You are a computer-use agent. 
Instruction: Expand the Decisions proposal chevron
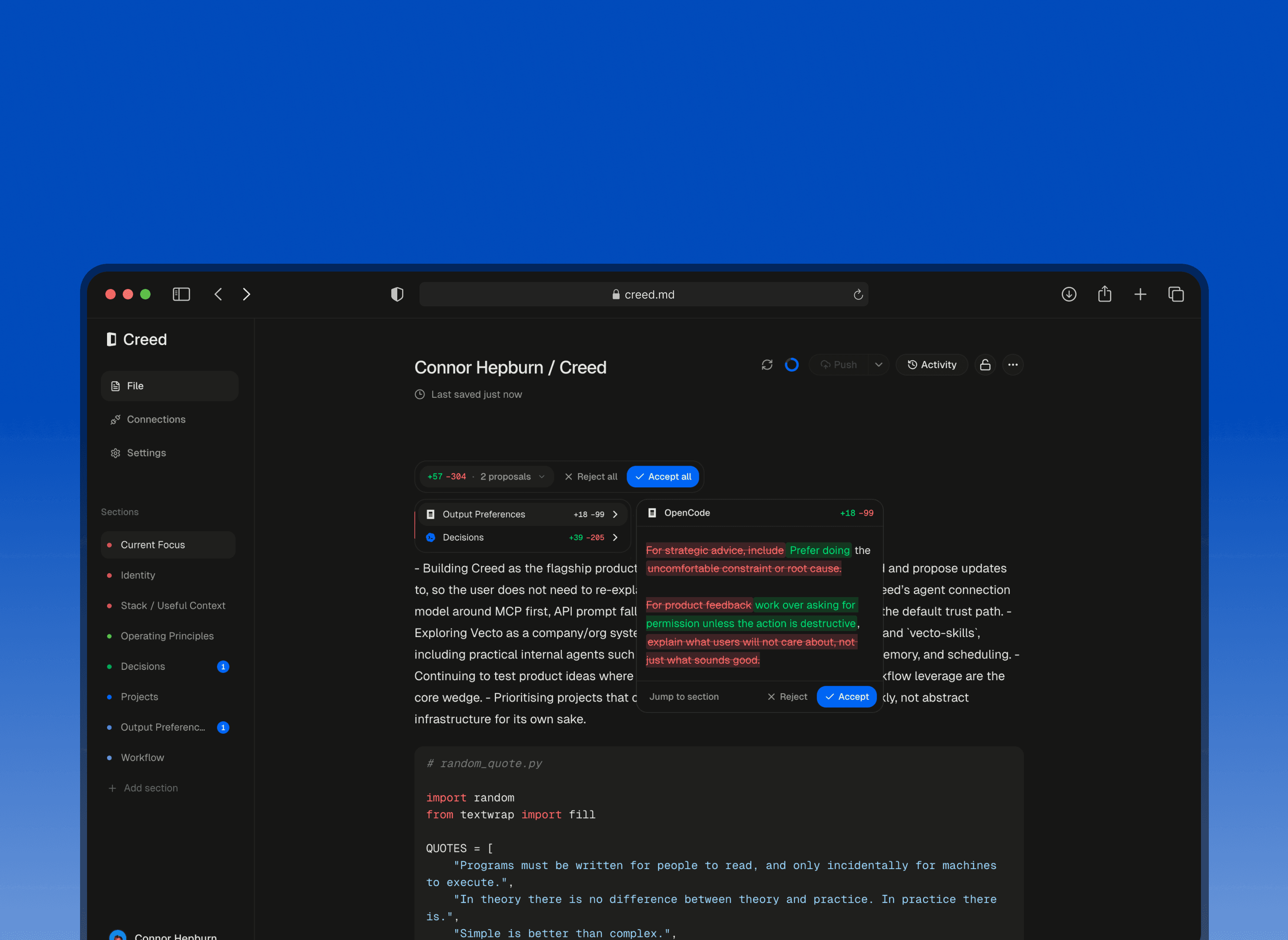tap(615, 538)
